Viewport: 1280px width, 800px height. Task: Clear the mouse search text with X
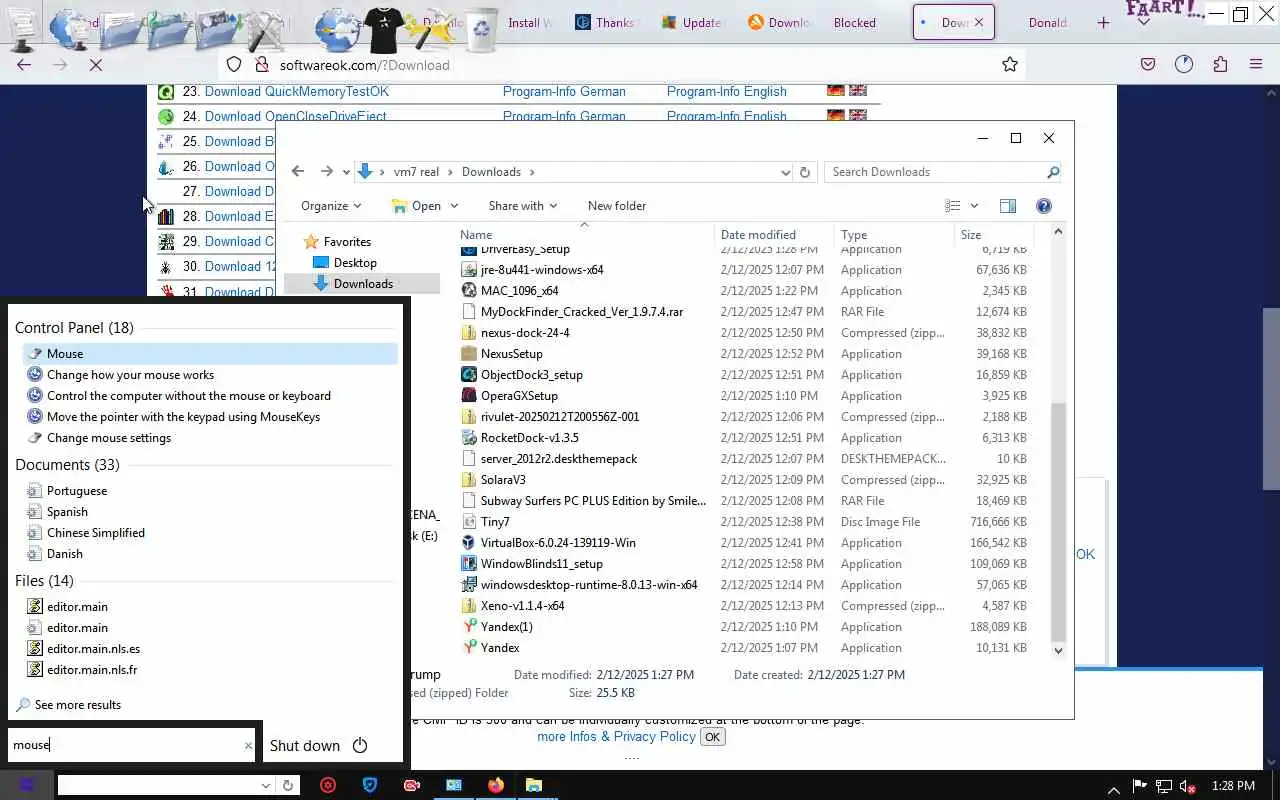pos(248,745)
